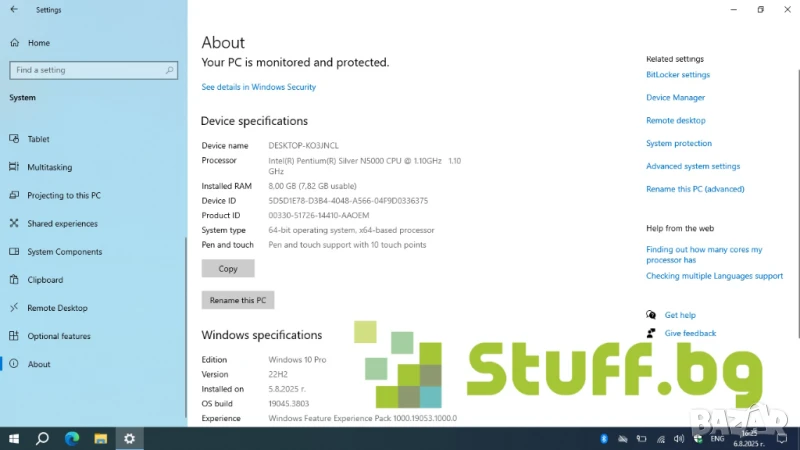
Task: Click the Get help link
Action: [680, 315]
